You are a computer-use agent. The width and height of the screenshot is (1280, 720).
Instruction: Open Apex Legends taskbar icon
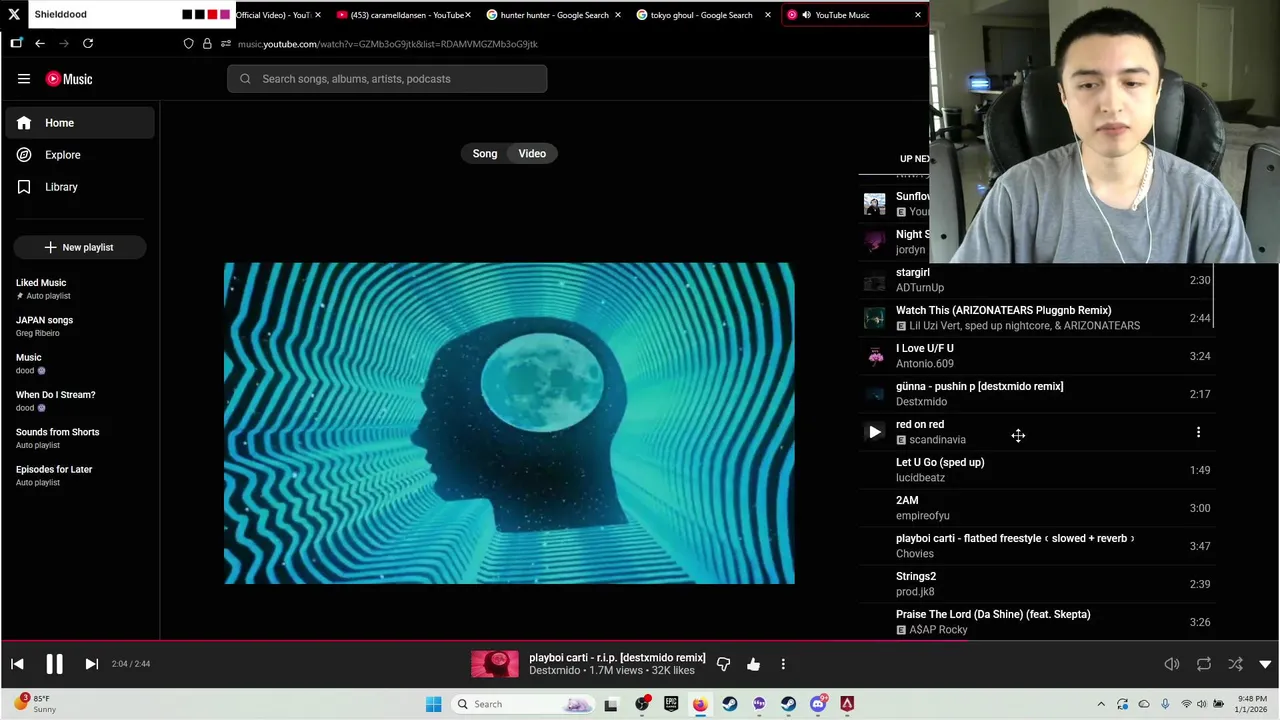[847, 704]
